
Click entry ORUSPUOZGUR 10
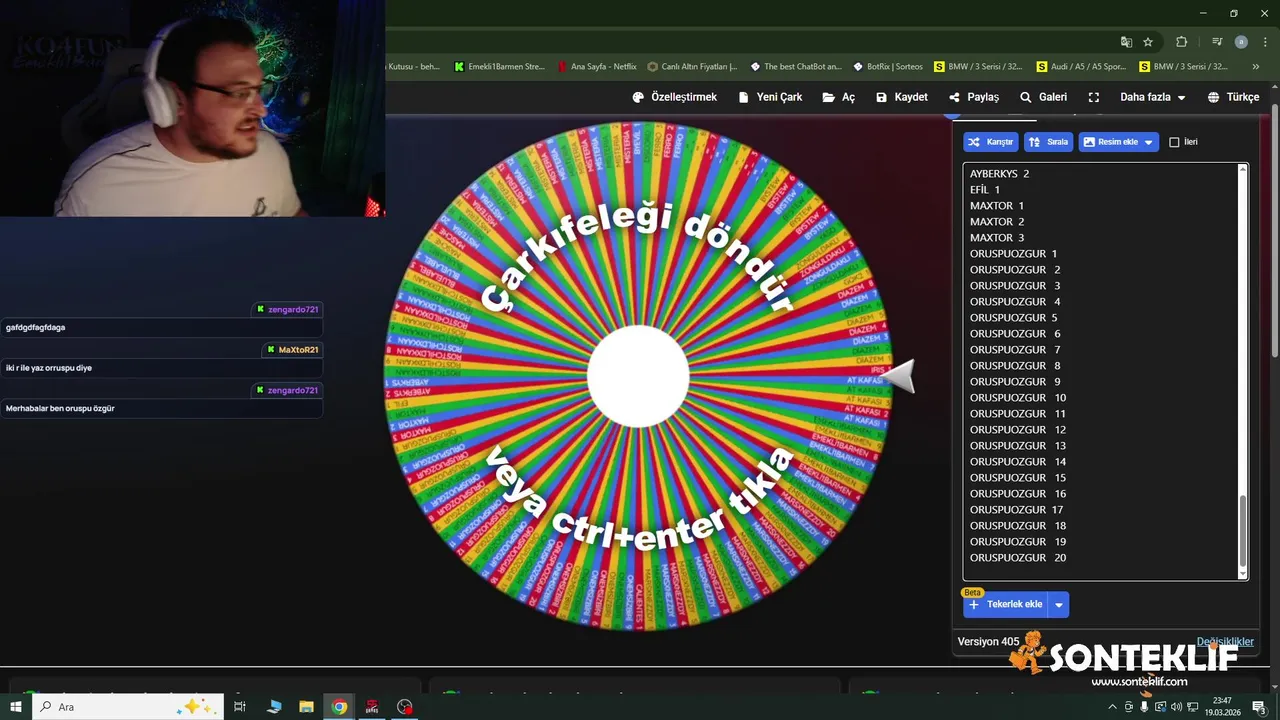[x=1018, y=397]
